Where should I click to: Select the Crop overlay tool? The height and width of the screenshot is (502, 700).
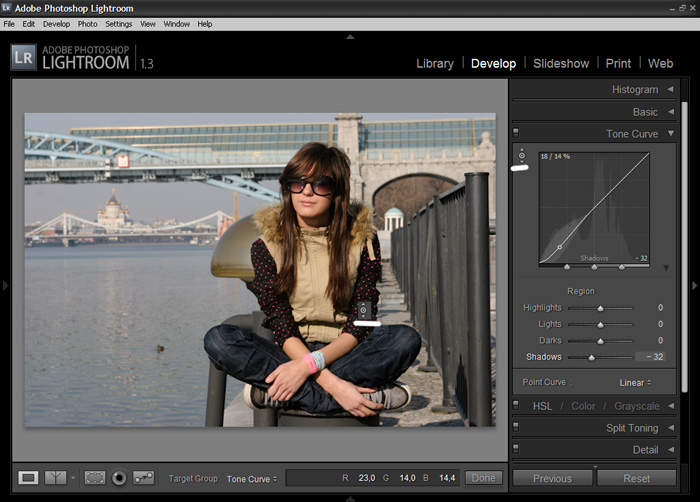click(95, 478)
